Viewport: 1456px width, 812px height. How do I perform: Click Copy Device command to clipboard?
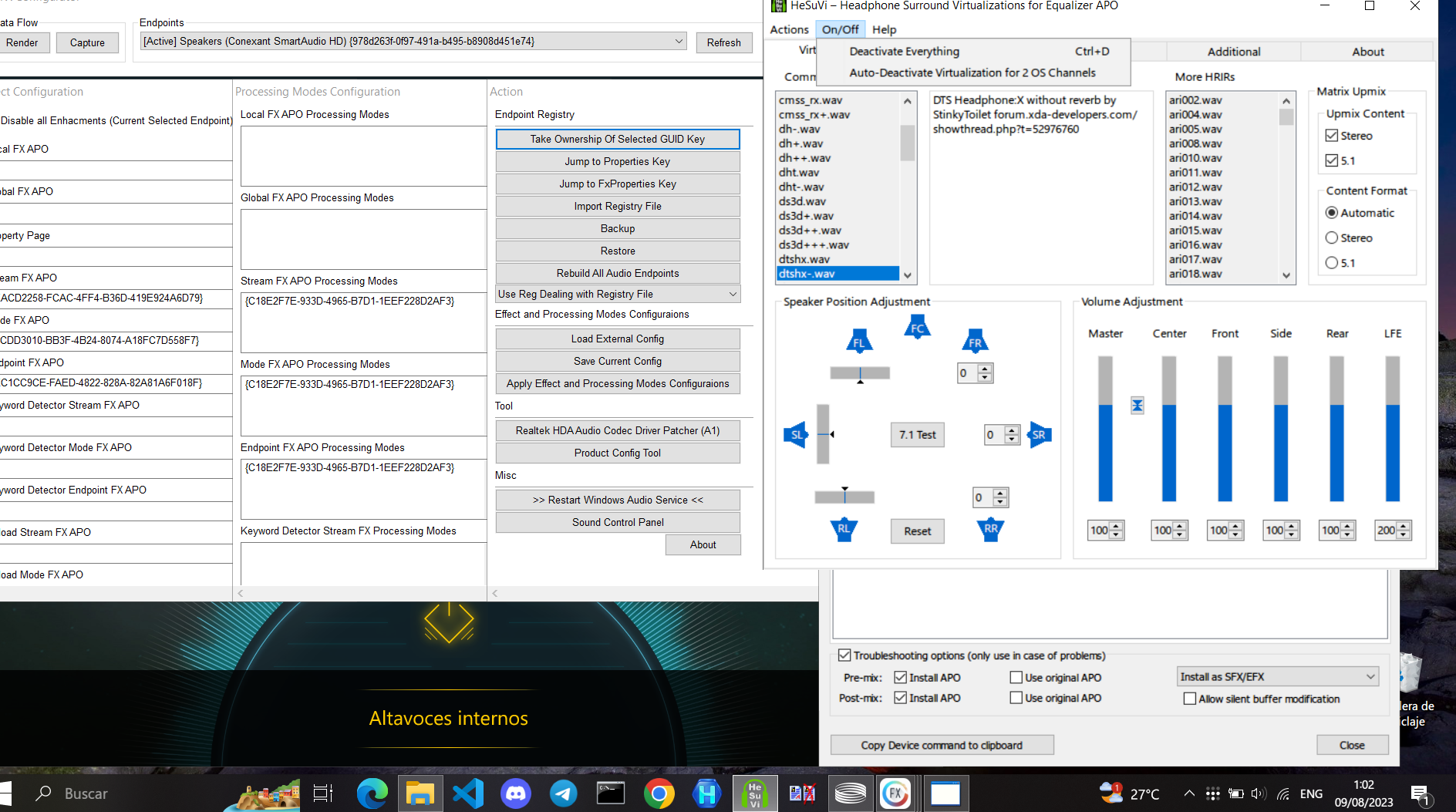point(942,745)
